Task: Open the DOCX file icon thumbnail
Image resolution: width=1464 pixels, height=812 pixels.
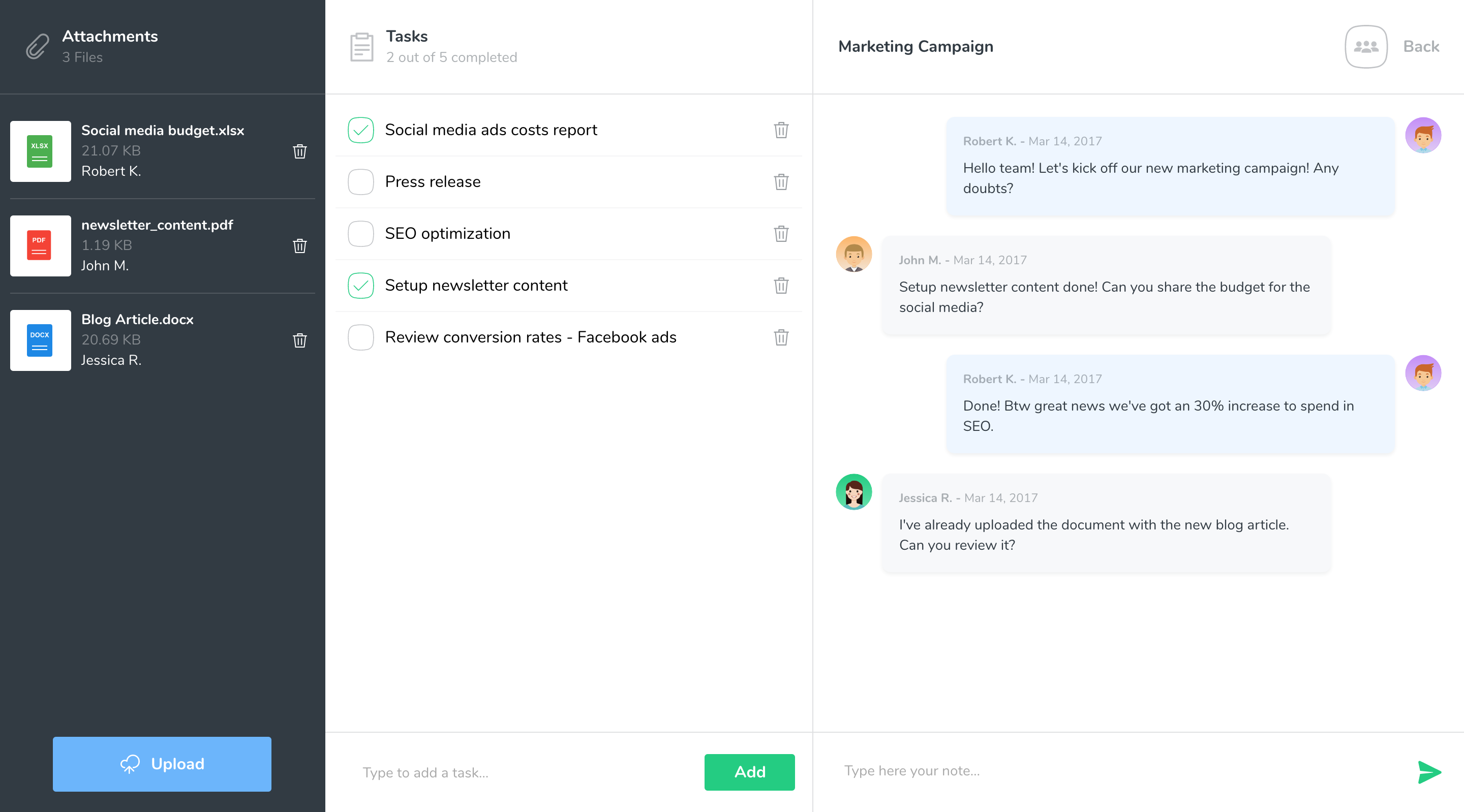Action: (x=40, y=340)
